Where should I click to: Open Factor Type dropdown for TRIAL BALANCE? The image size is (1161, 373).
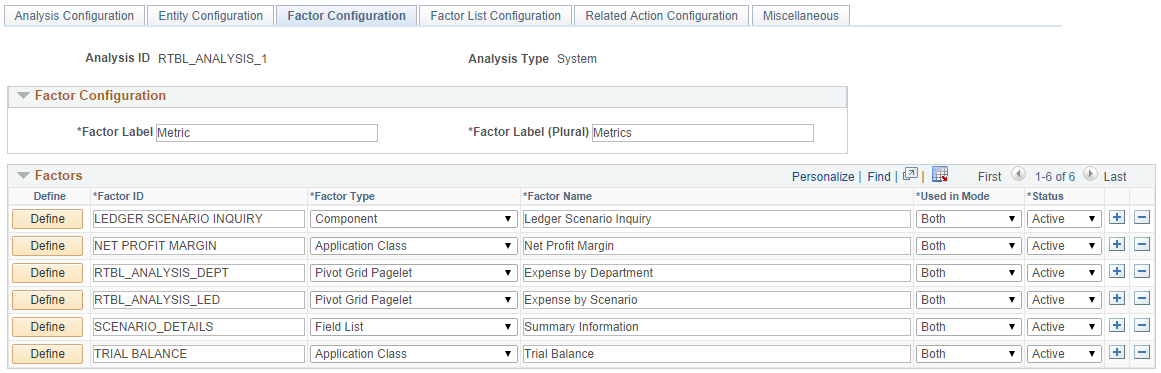[413, 354]
